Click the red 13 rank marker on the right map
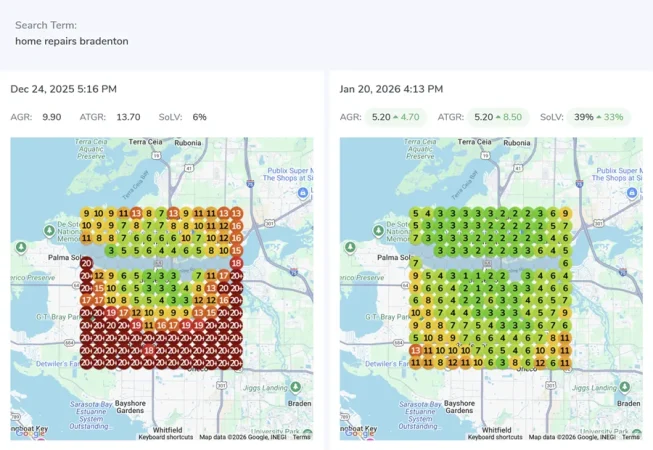This screenshot has height=450, width=653. 415,351
